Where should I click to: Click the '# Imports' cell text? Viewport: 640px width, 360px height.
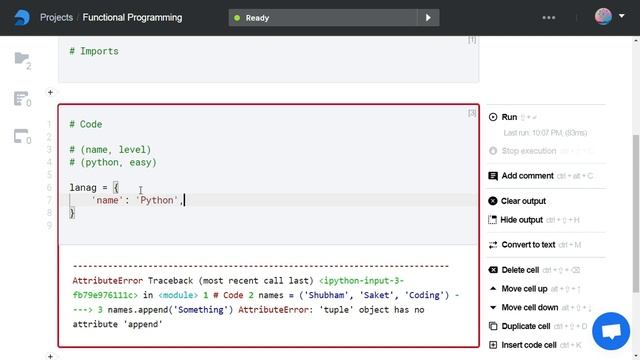tap(94, 51)
